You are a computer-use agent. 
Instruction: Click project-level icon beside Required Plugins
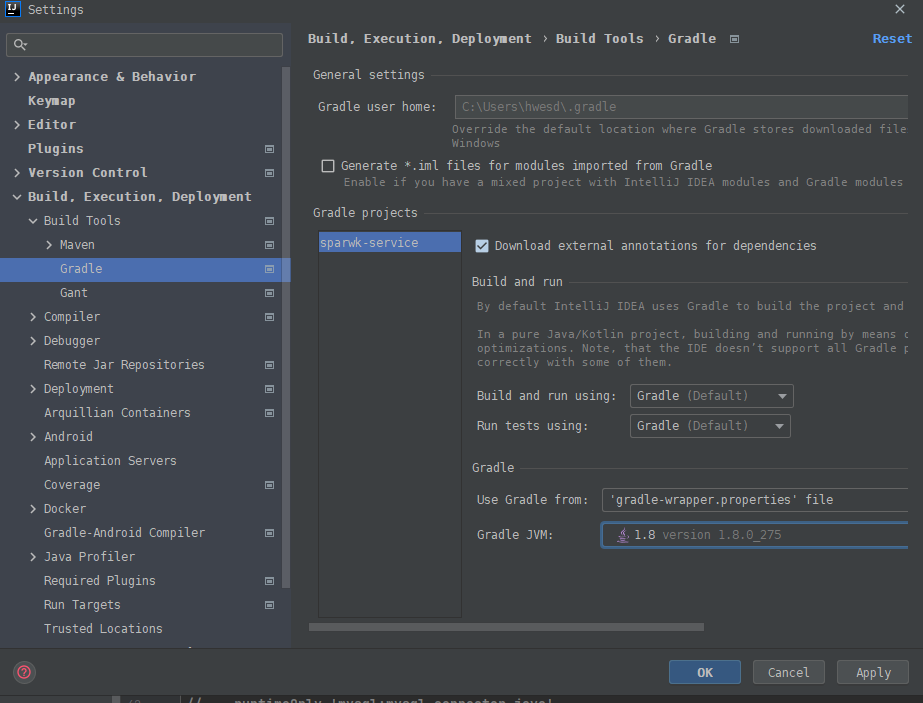pos(270,581)
